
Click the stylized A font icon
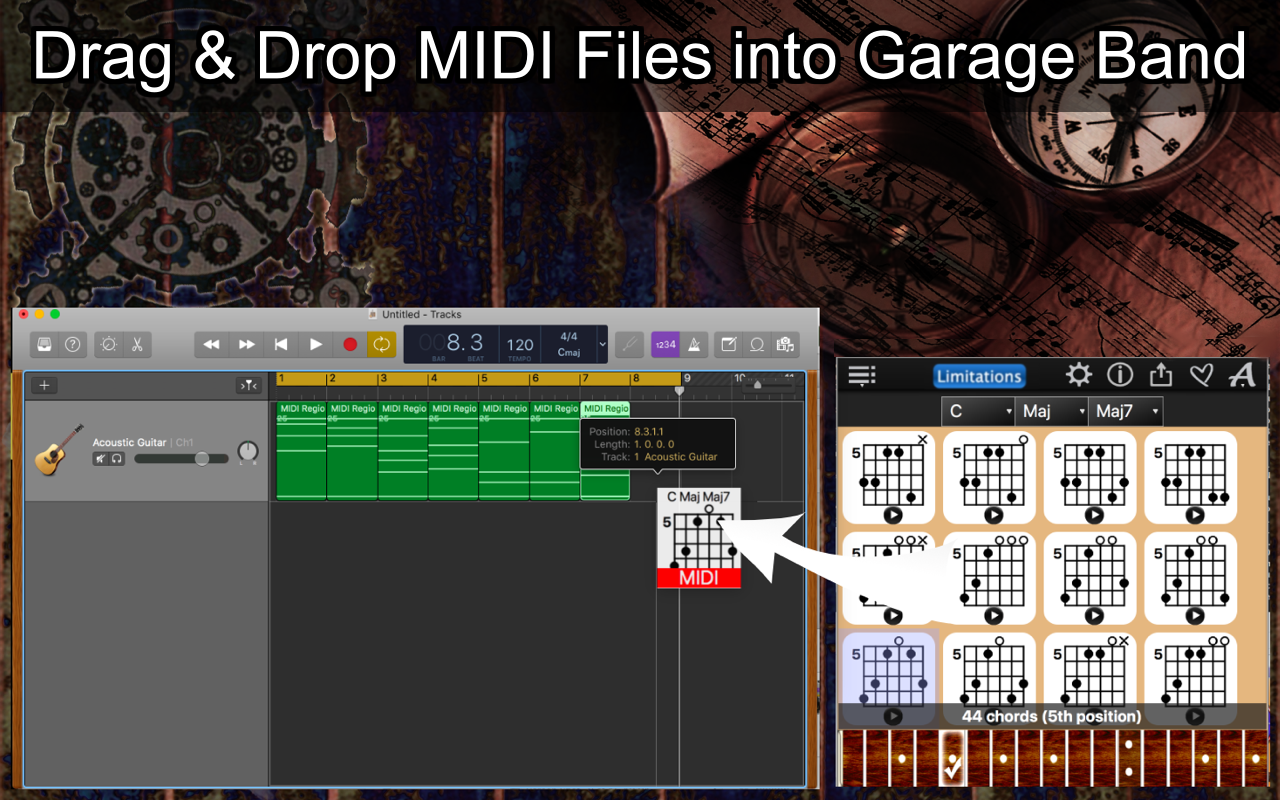pyautogui.click(x=1242, y=375)
